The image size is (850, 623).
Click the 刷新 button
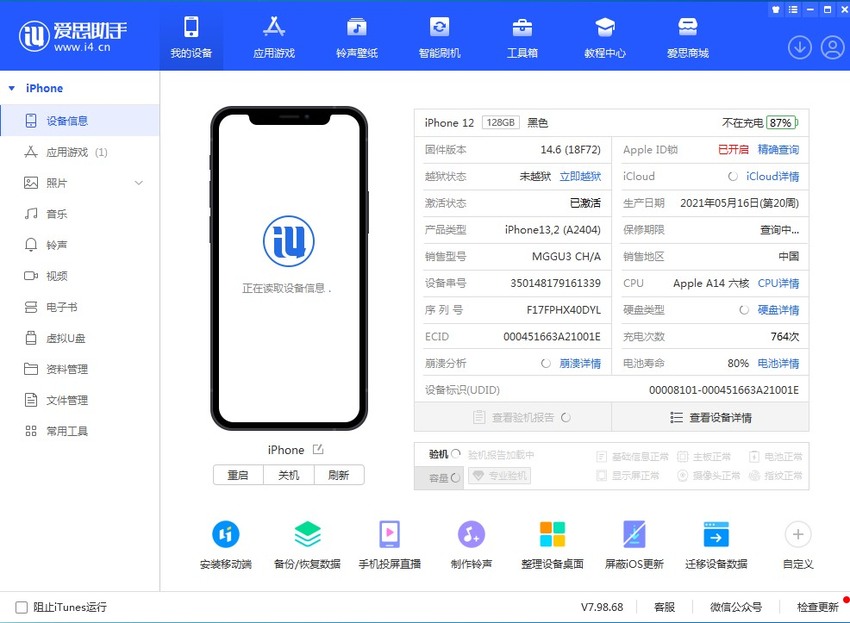339,475
